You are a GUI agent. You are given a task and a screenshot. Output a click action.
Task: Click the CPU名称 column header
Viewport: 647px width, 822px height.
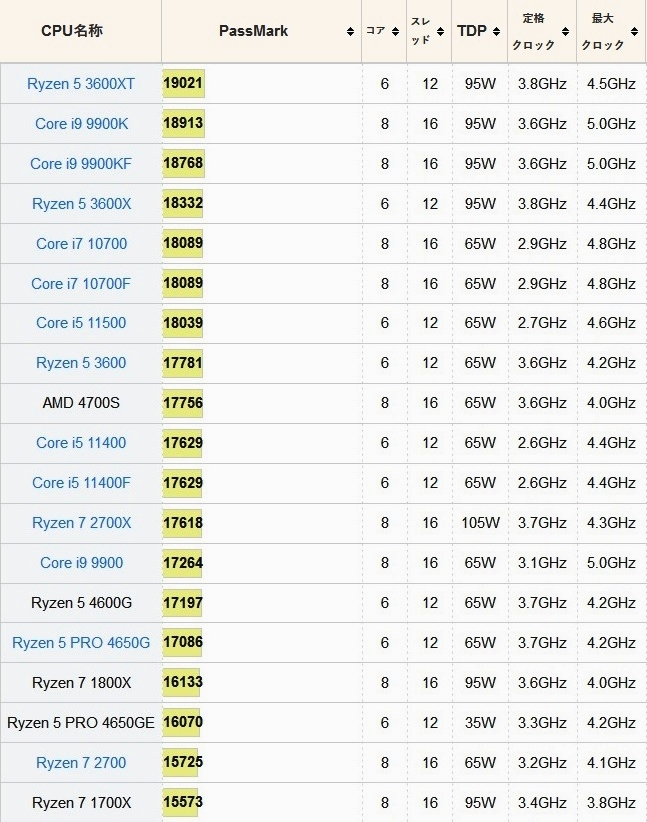[71, 31]
